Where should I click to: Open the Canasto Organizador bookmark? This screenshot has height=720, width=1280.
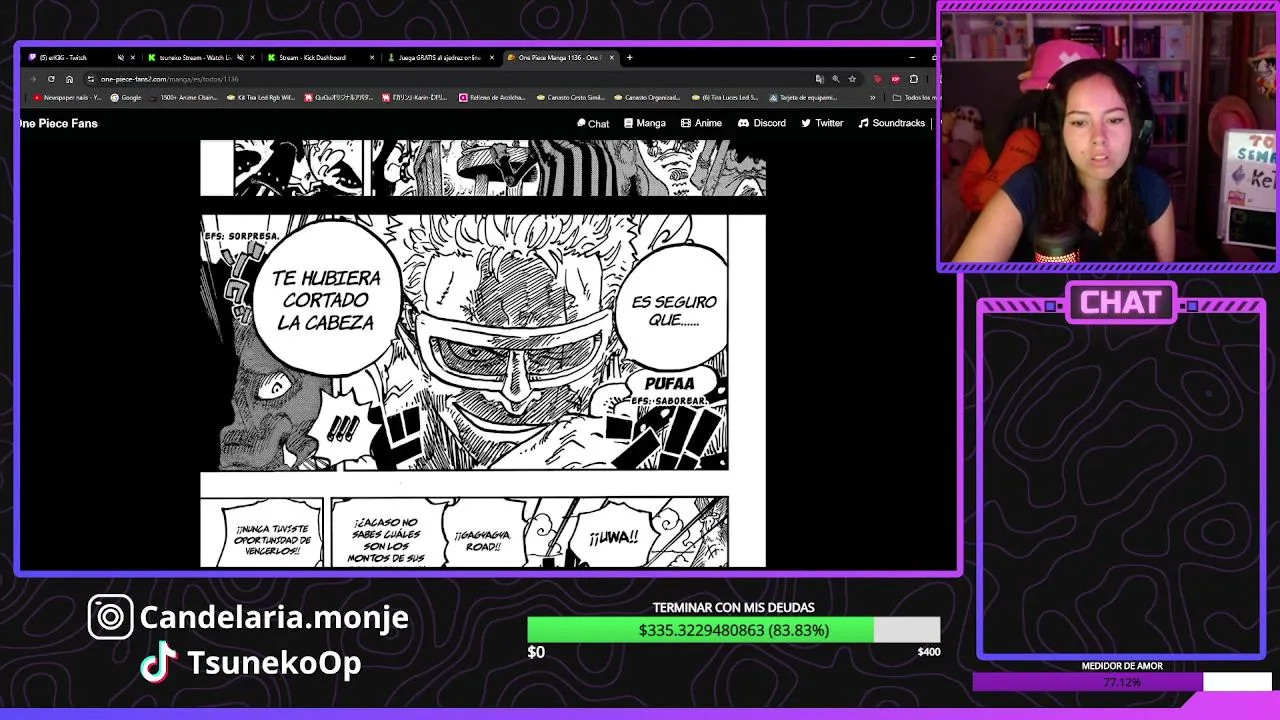click(x=647, y=98)
